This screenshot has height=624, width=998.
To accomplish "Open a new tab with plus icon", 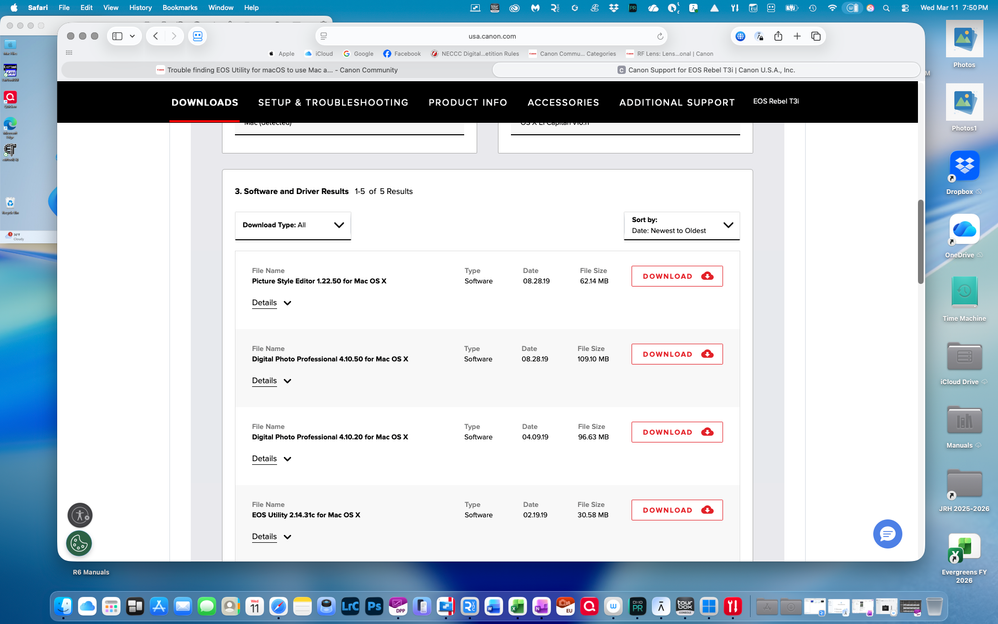I will (797, 36).
